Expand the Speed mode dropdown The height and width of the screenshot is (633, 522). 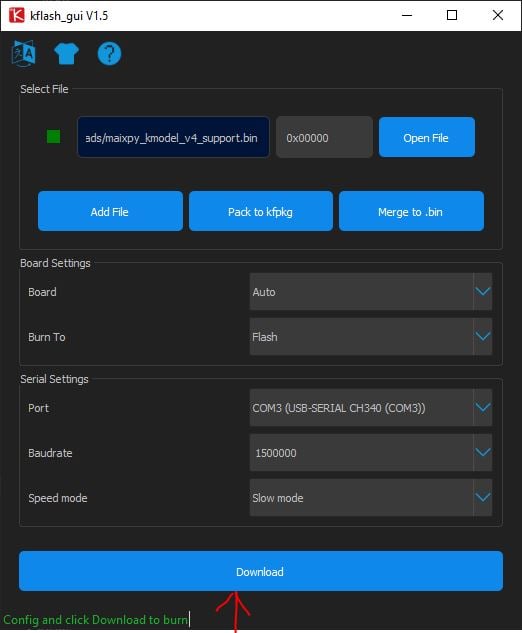point(371,498)
